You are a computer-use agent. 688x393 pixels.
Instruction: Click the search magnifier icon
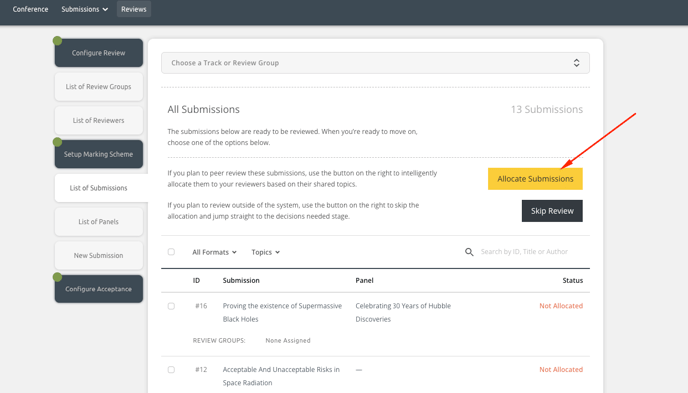click(x=469, y=252)
